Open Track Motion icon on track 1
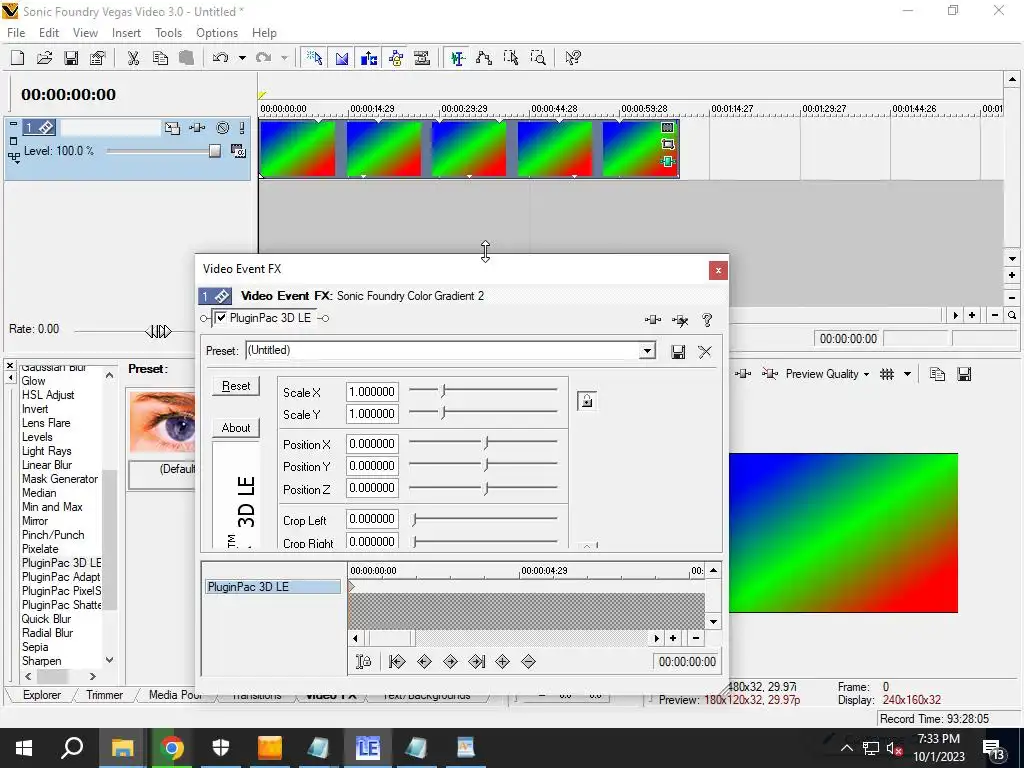The image size is (1024, 768). [x=172, y=128]
